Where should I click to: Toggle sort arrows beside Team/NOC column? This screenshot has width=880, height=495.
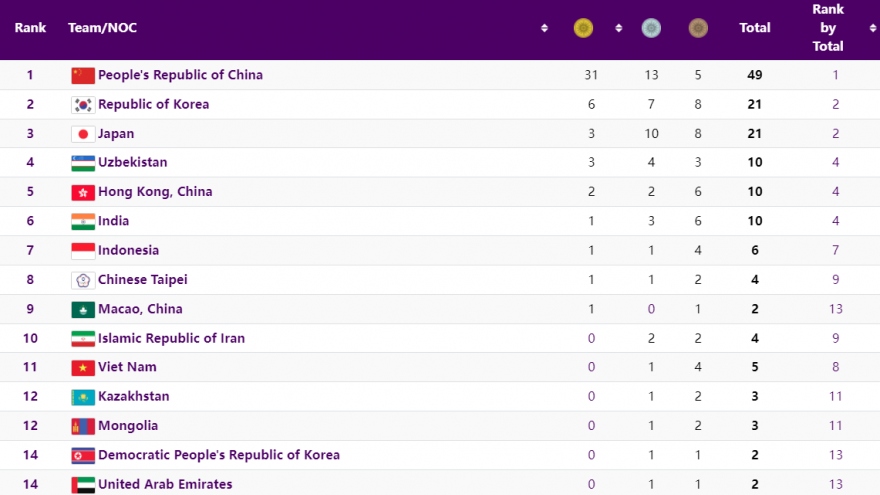pos(544,29)
